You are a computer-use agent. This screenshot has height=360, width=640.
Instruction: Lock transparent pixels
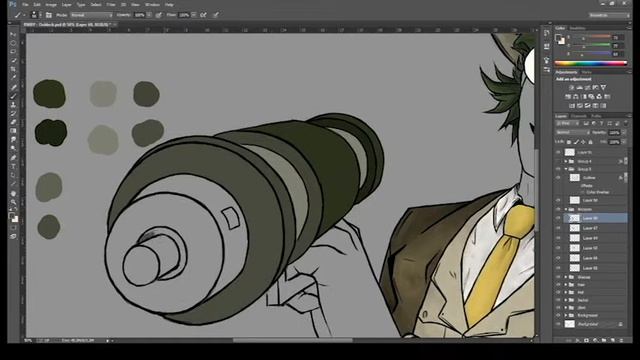coord(569,142)
